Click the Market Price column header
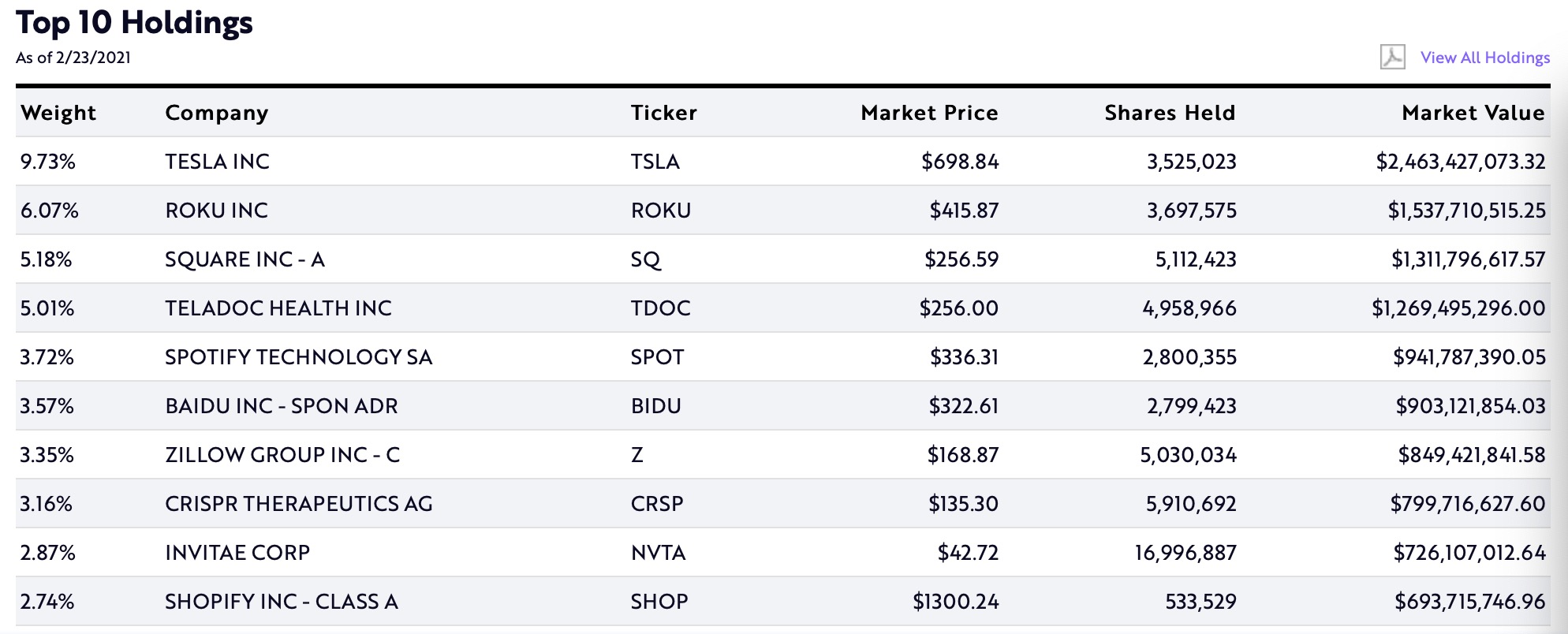The height and width of the screenshot is (634, 1568). tap(929, 113)
